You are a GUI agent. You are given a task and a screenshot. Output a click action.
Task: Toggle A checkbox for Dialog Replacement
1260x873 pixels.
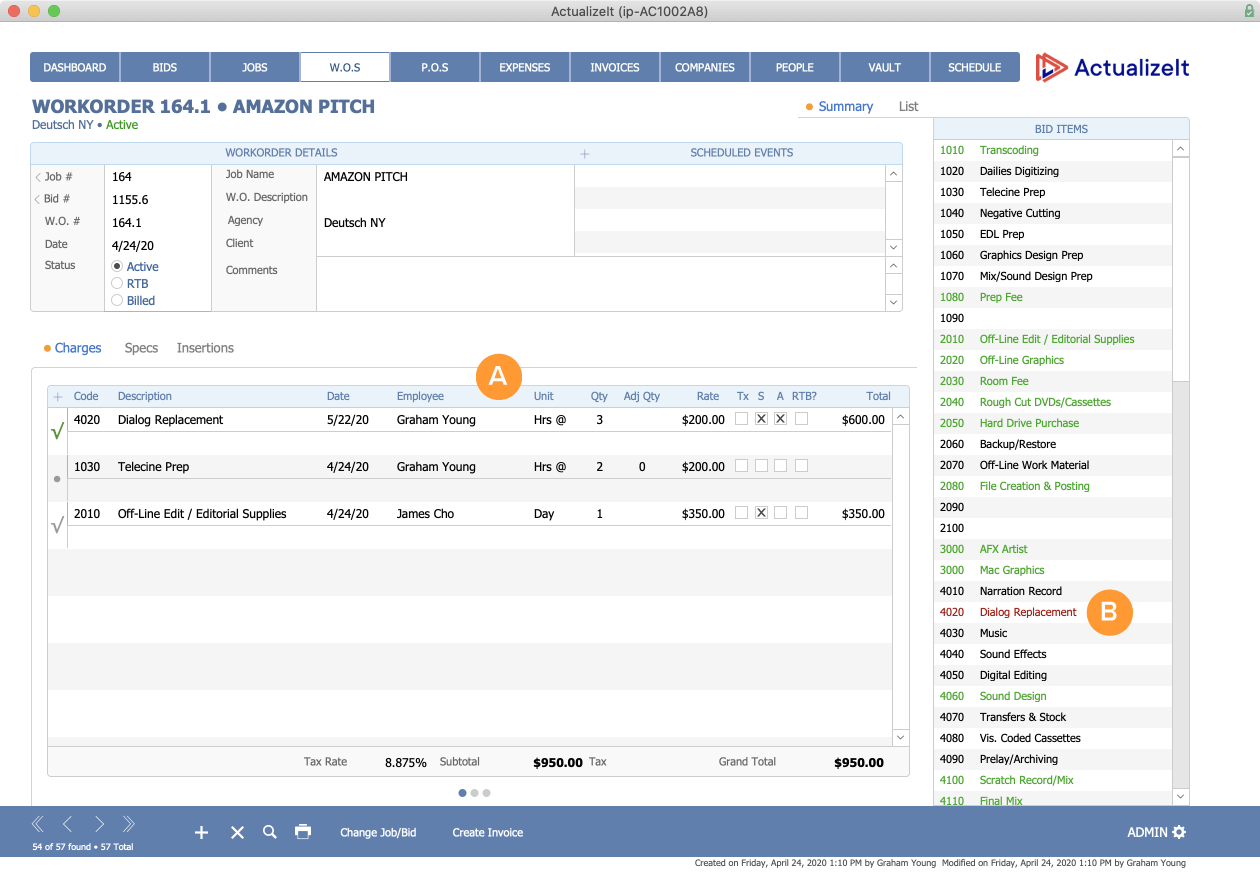[781, 419]
